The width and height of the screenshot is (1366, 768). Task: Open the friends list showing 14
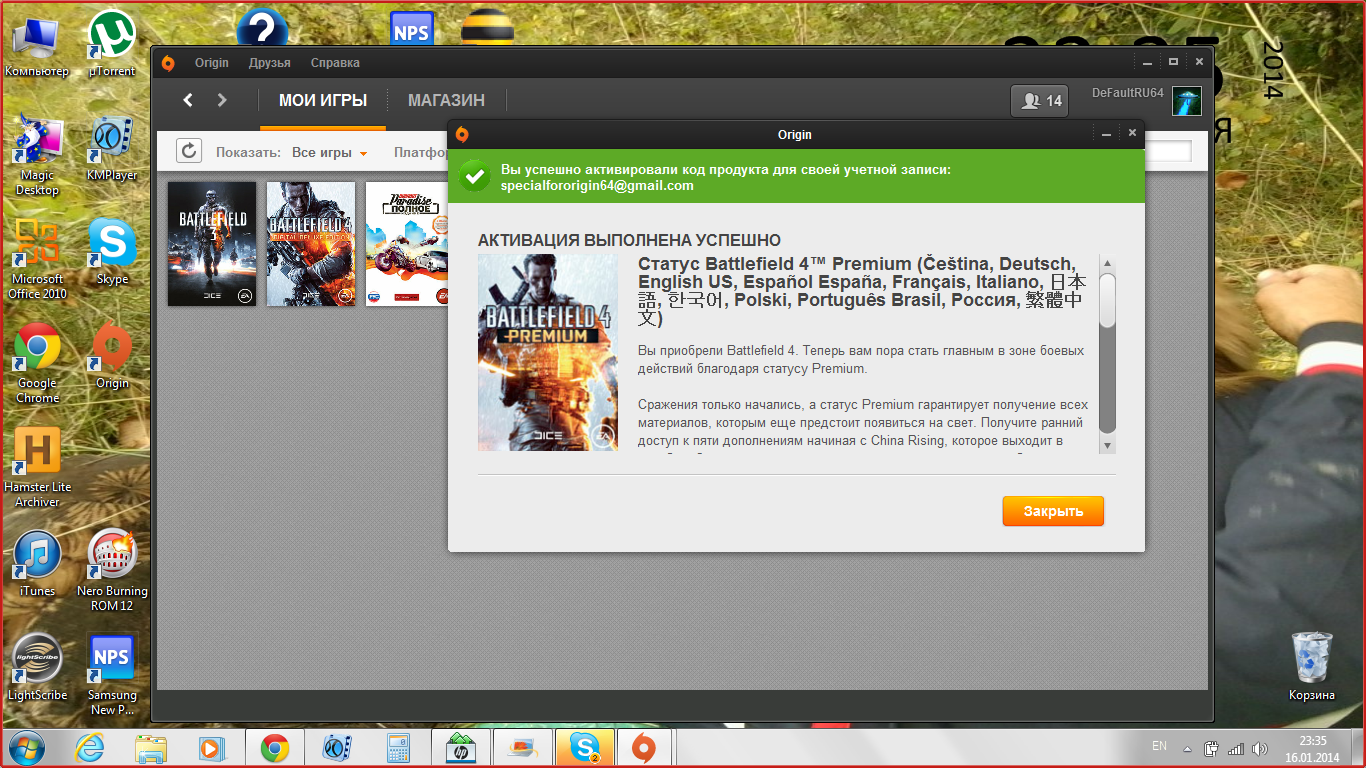coord(1040,101)
